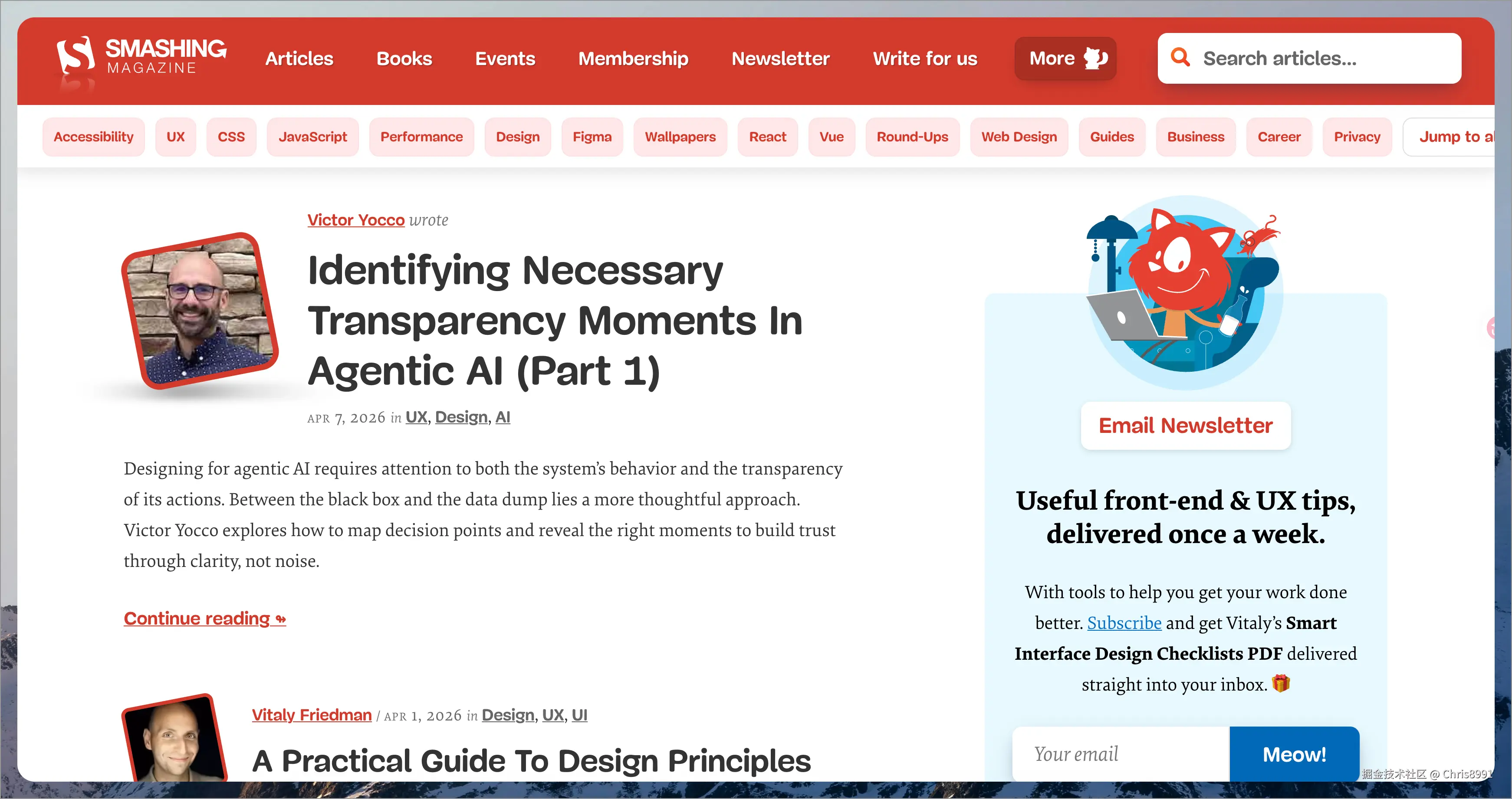The height and width of the screenshot is (799, 1512).
Task: Follow the Subscribe link in newsletter text
Action: pos(1124,622)
